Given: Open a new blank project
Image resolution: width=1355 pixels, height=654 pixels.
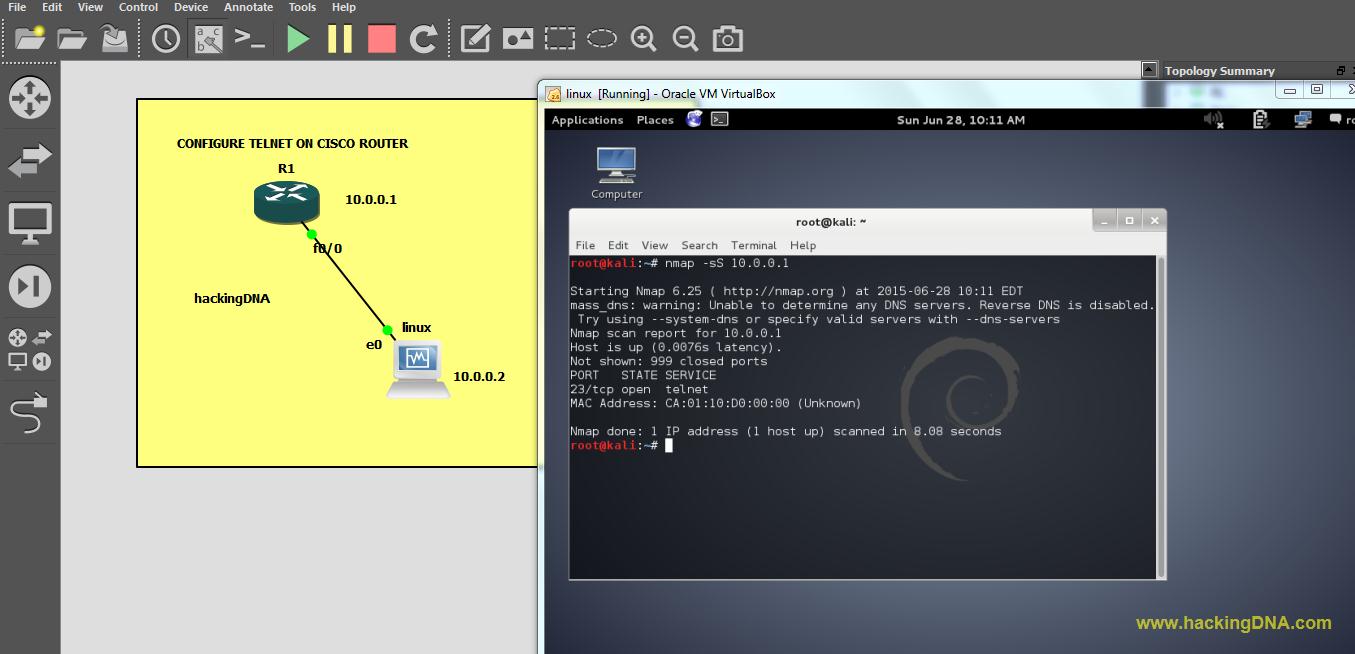Looking at the screenshot, I should click(x=27, y=38).
